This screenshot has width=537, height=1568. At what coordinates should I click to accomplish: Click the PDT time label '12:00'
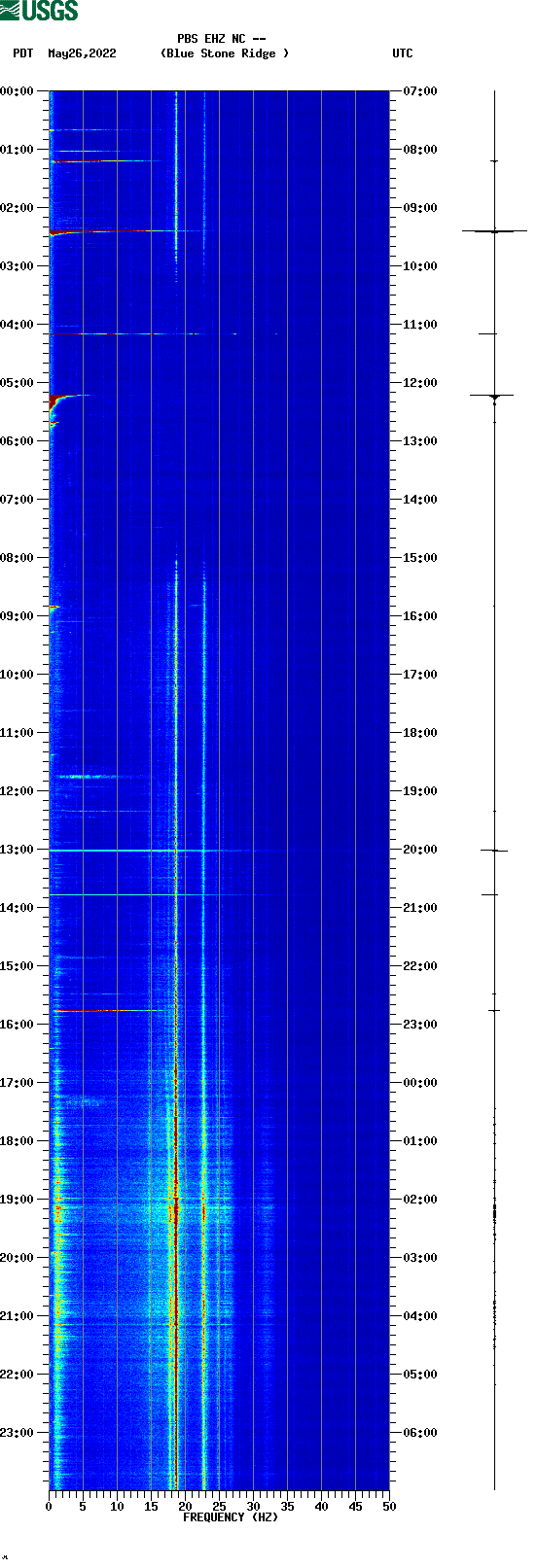click(x=18, y=791)
